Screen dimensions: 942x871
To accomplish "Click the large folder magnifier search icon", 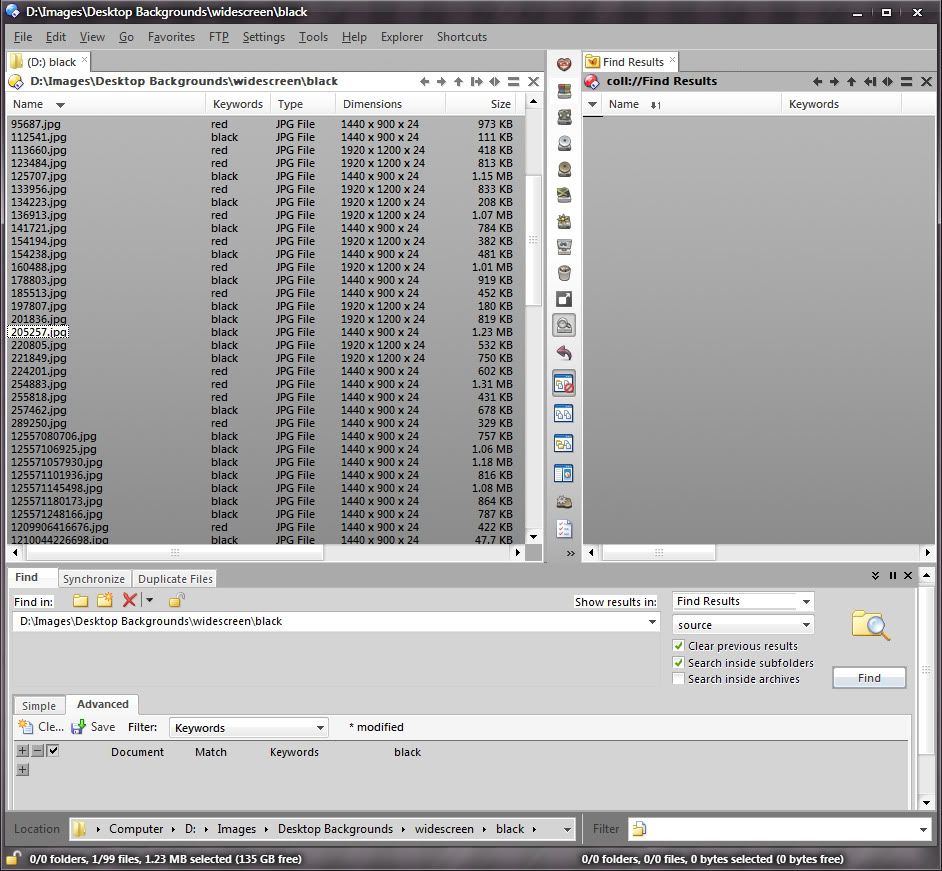I will 871,625.
